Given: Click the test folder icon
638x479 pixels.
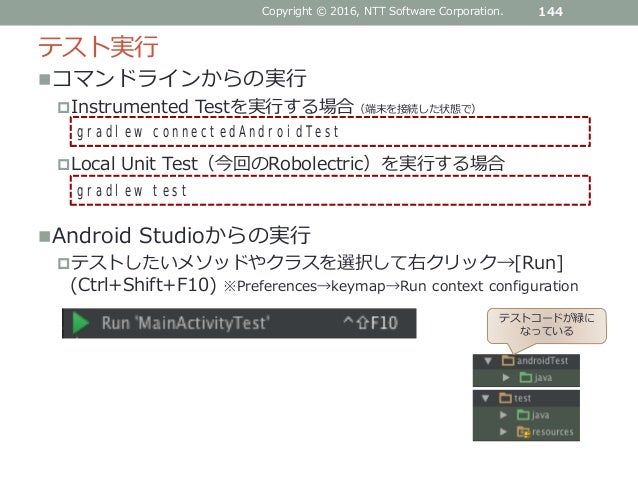Looking at the screenshot, I should point(505,398).
